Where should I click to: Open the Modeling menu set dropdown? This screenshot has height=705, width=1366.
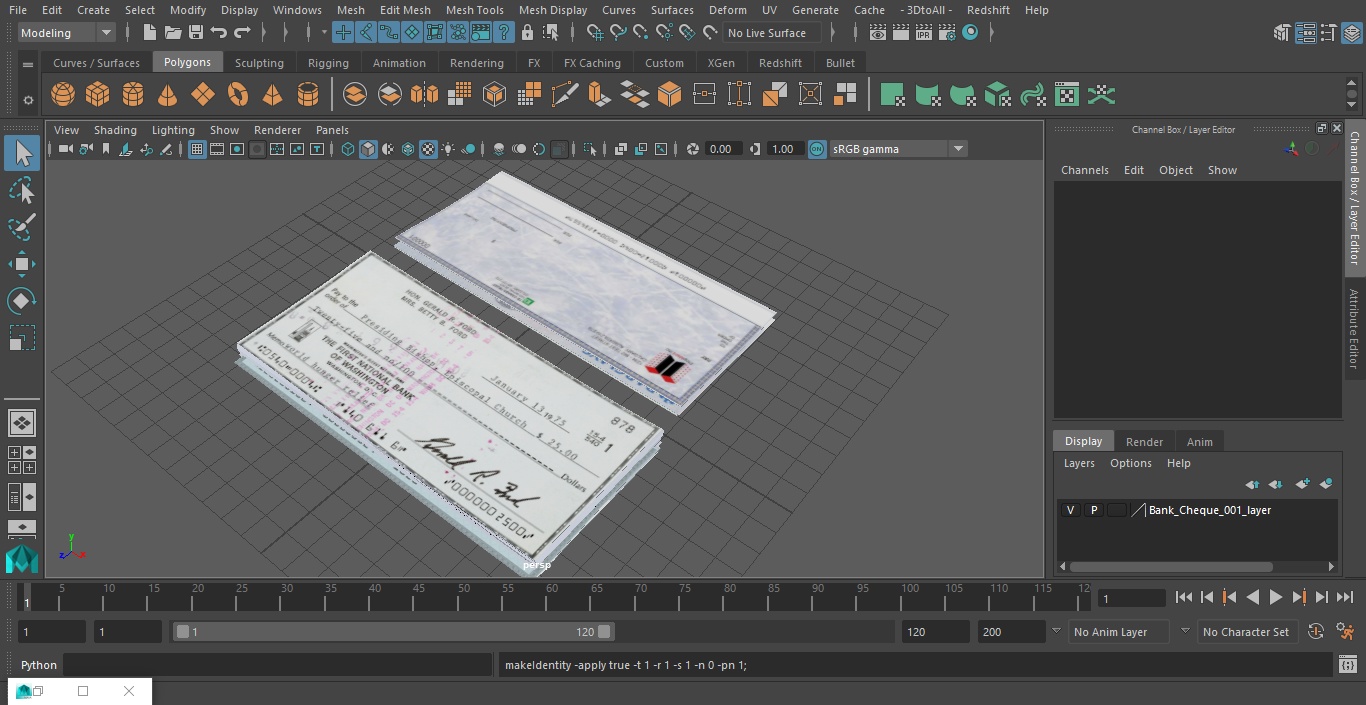(67, 33)
